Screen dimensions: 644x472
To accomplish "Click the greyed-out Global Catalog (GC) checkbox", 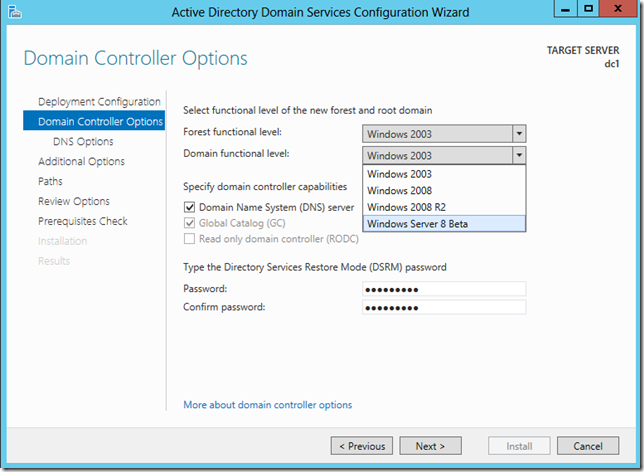I will (189, 223).
